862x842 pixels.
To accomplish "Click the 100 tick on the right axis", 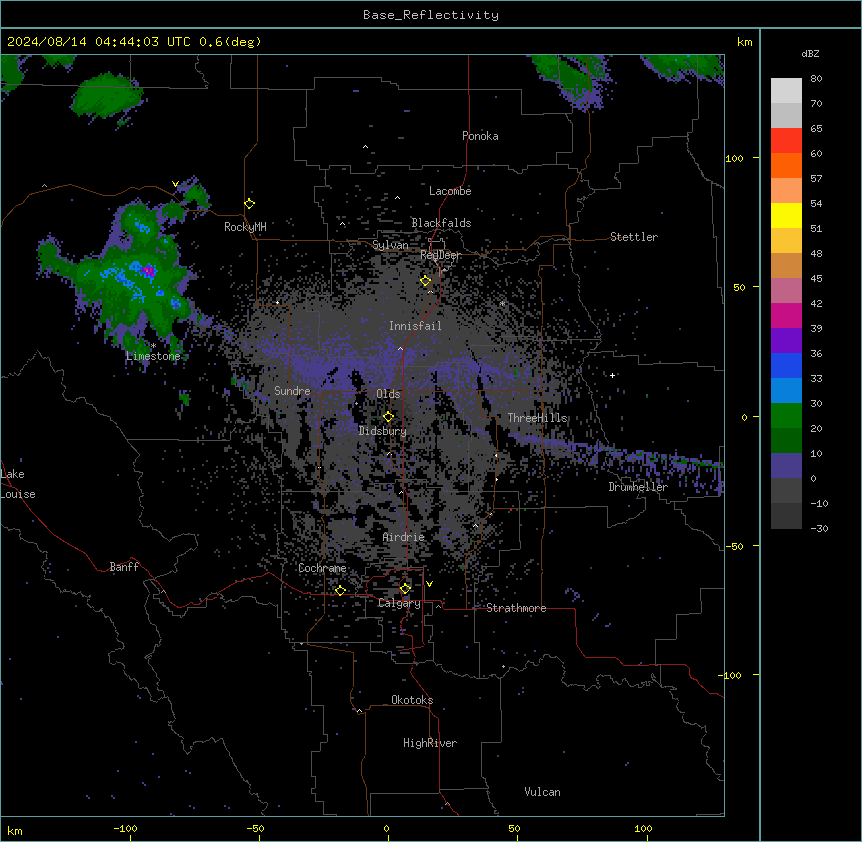I will click(734, 158).
